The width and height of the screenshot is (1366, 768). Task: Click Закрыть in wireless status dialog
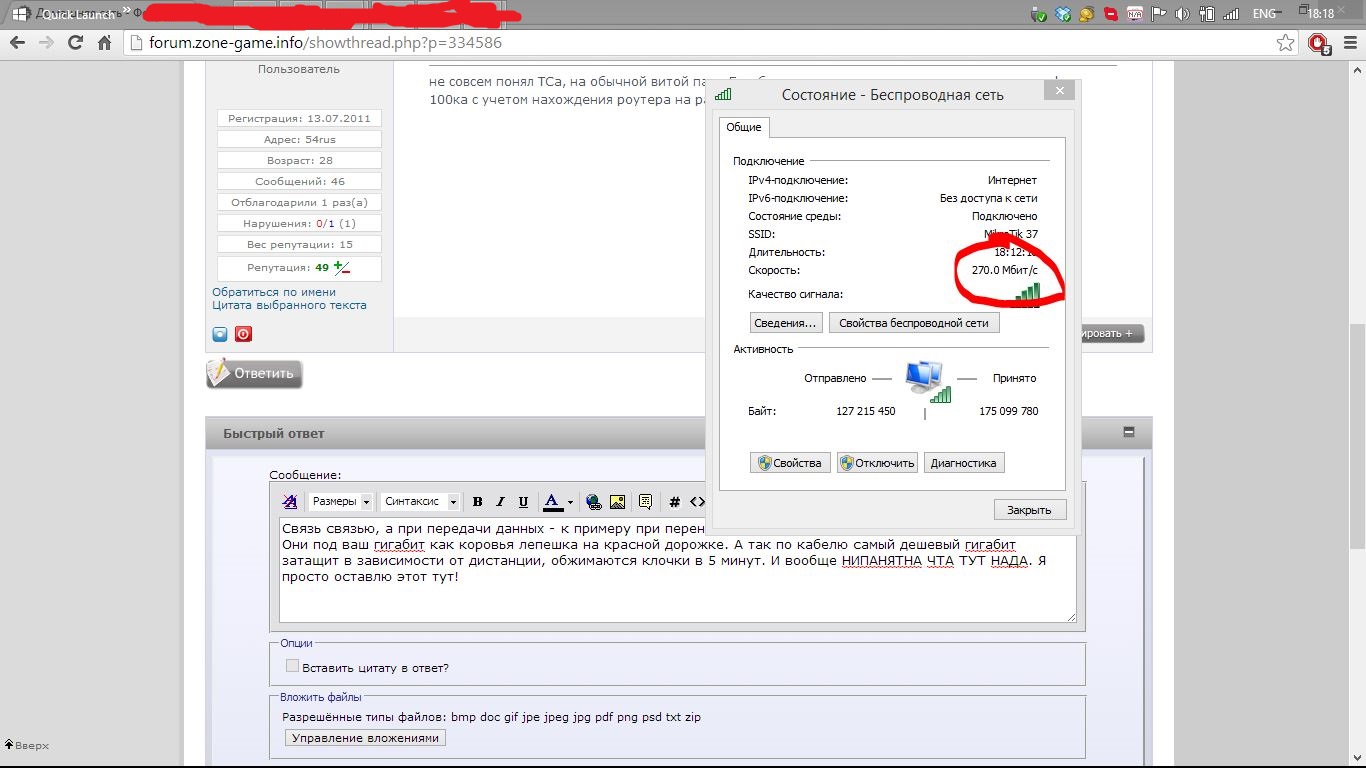[1030, 510]
